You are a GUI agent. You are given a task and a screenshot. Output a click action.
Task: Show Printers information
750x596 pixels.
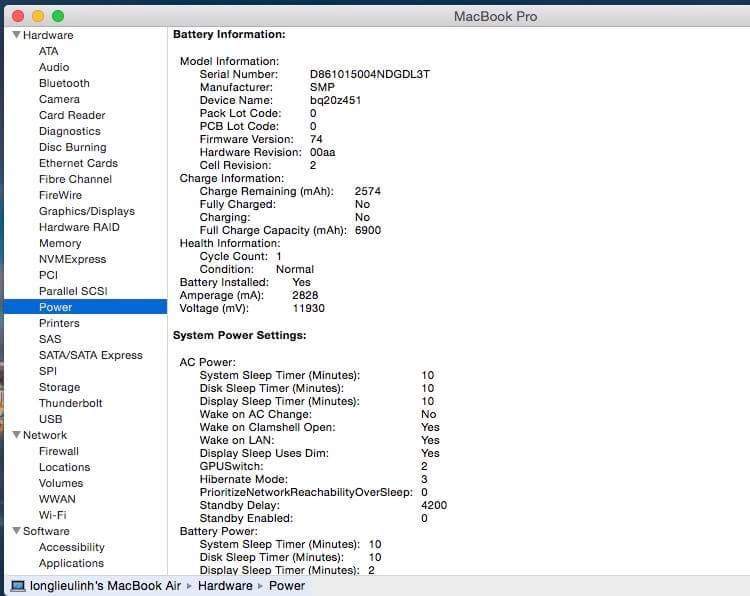[x=59, y=323]
